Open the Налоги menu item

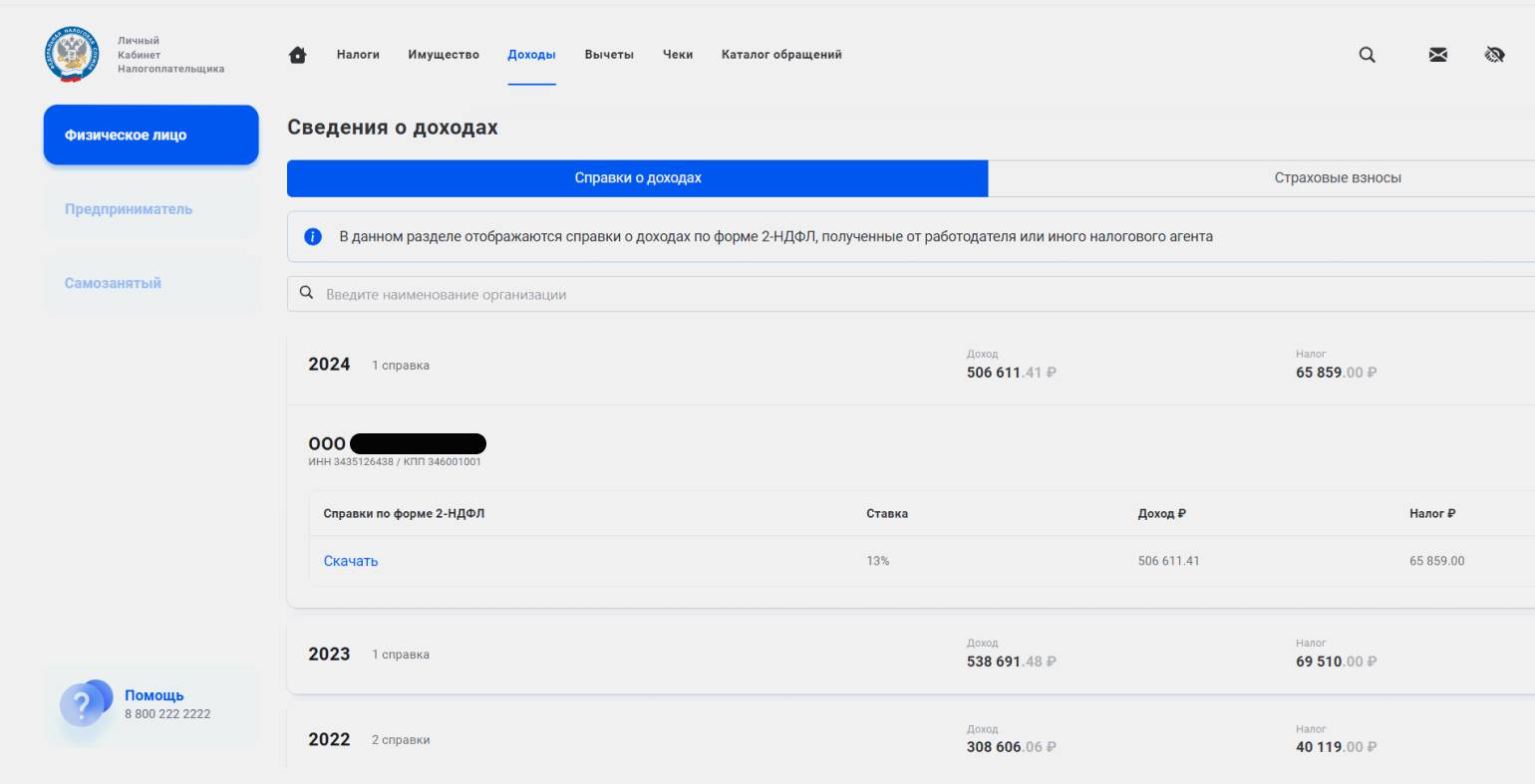pos(358,55)
